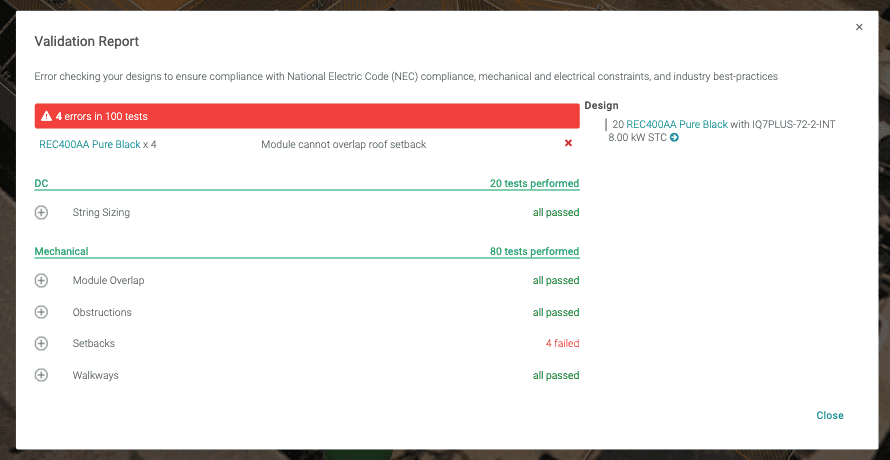Click the arrow icon after 8.00 kW STC
Image resolution: width=890 pixels, height=460 pixels.
(x=674, y=138)
